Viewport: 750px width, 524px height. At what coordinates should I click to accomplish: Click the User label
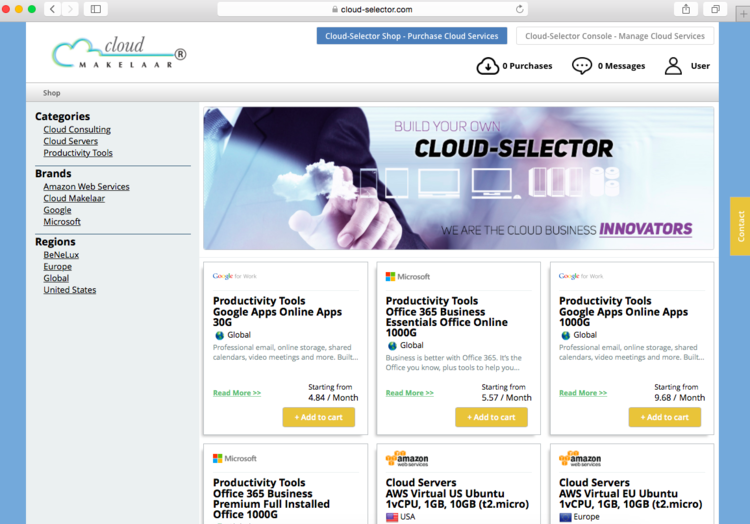700,66
